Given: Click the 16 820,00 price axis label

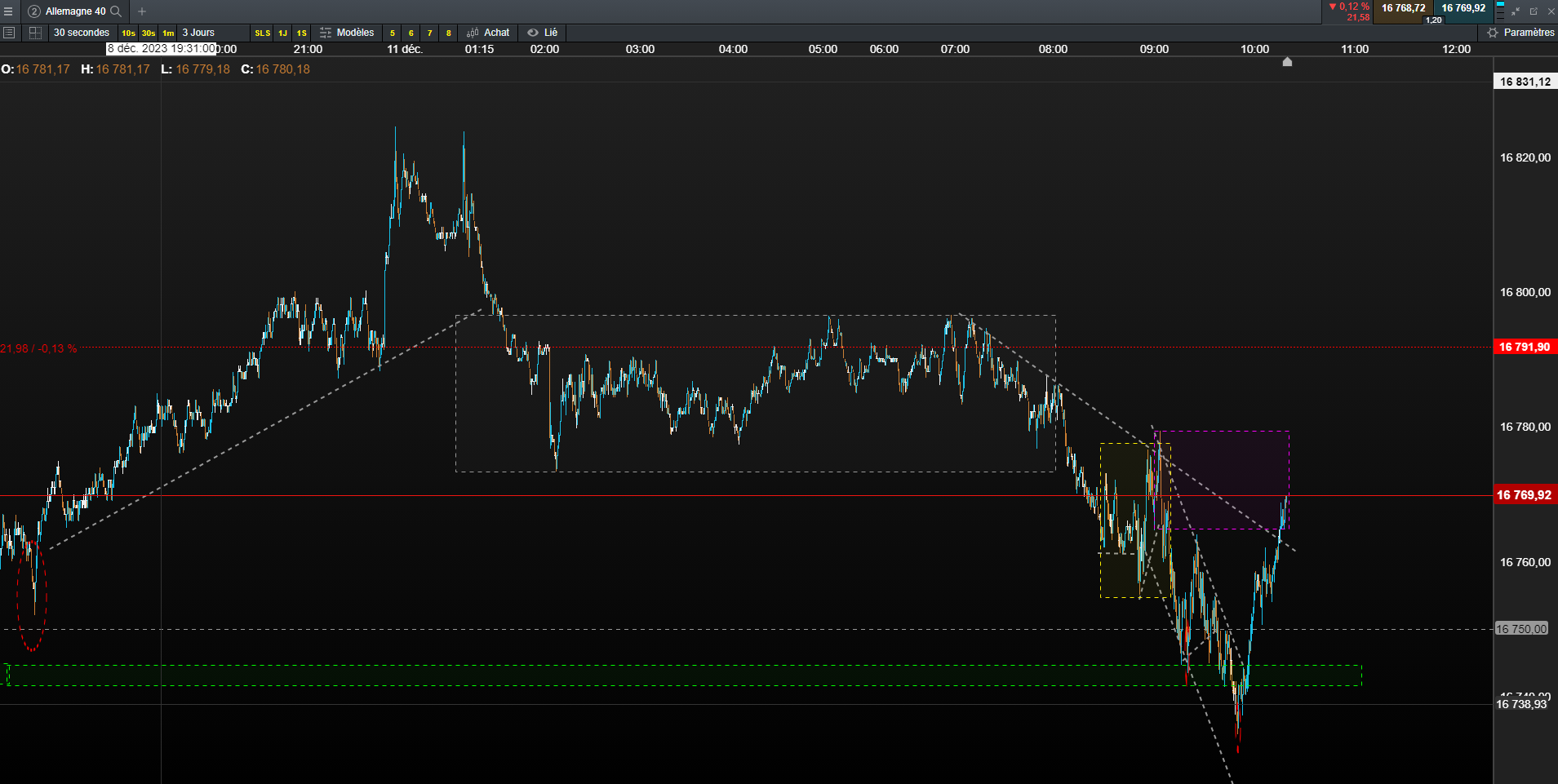Looking at the screenshot, I should [1525, 157].
